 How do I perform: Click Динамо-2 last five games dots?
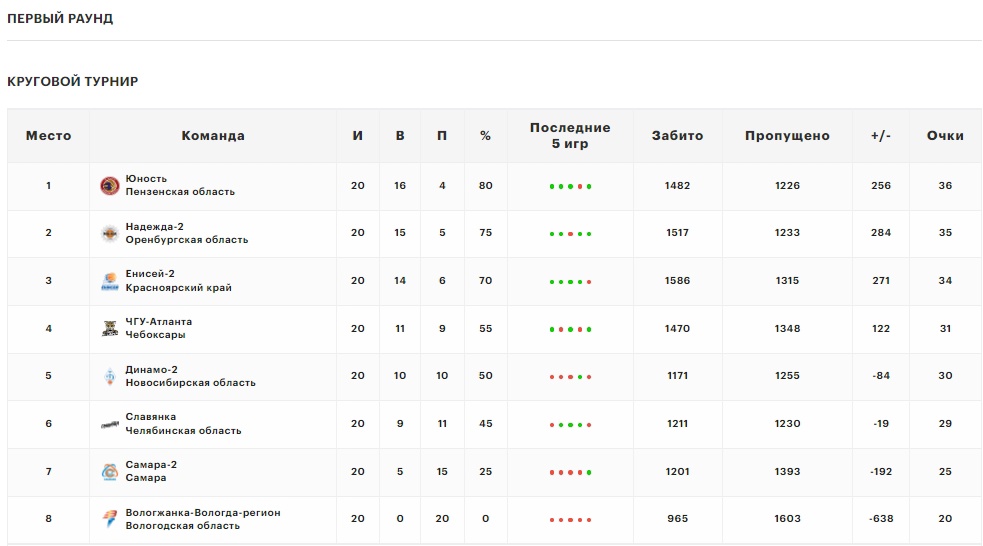click(x=570, y=377)
